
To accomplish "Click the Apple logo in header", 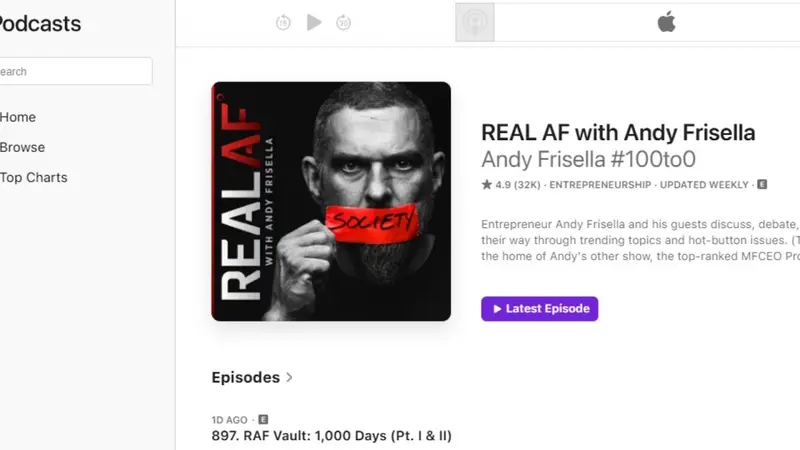I will tap(666, 22).
